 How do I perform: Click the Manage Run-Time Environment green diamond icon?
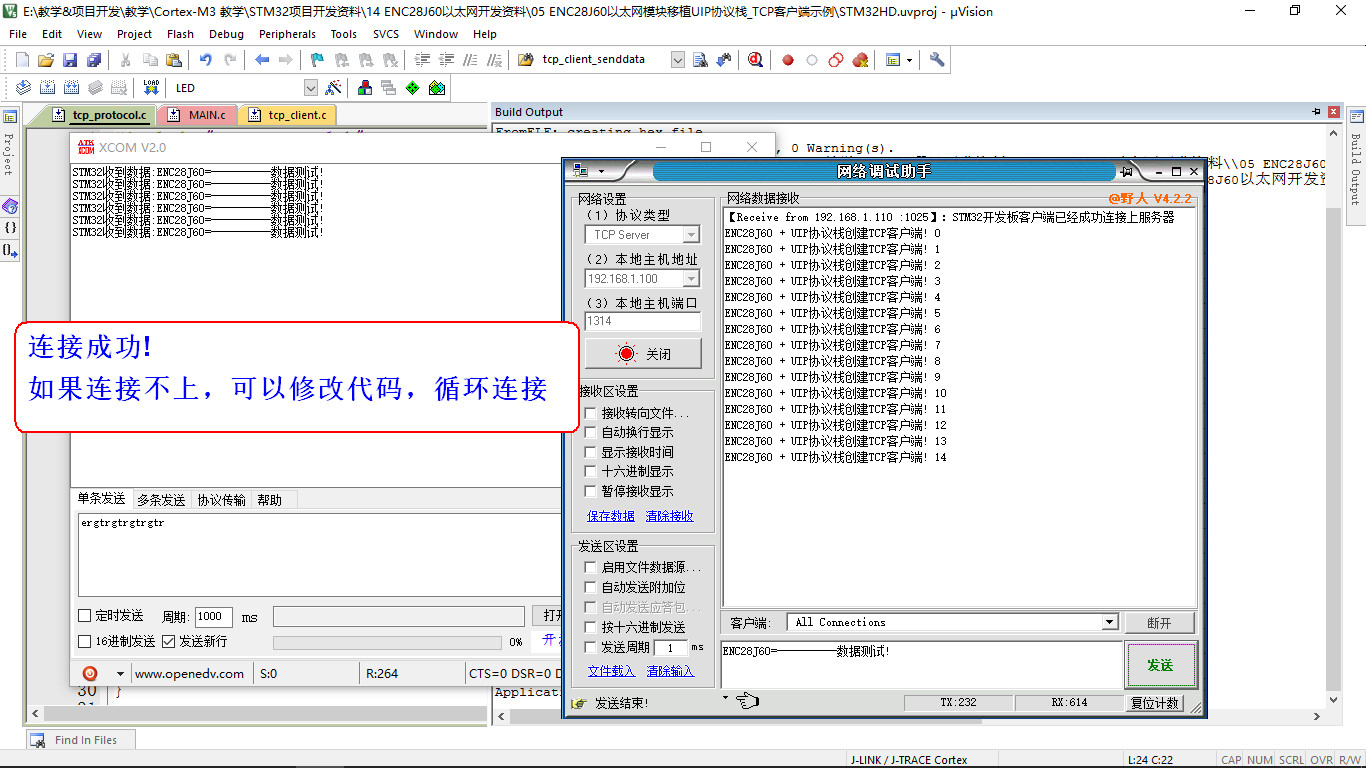pos(412,88)
